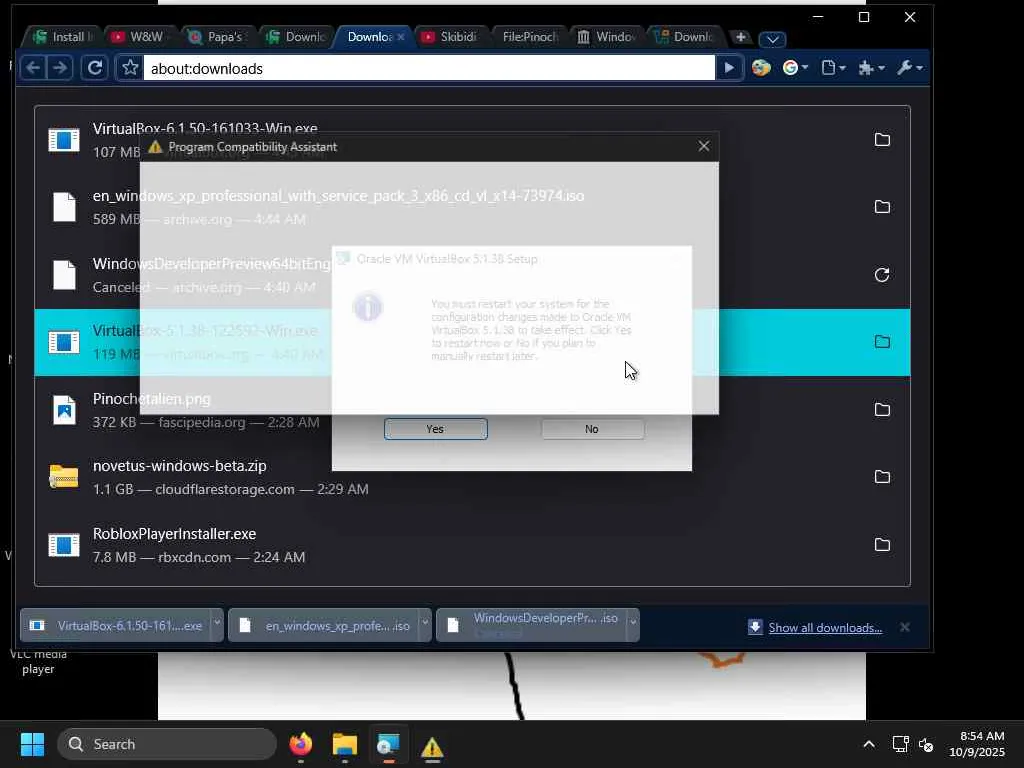Open containing folder for Windows XP iso

pos(882,207)
